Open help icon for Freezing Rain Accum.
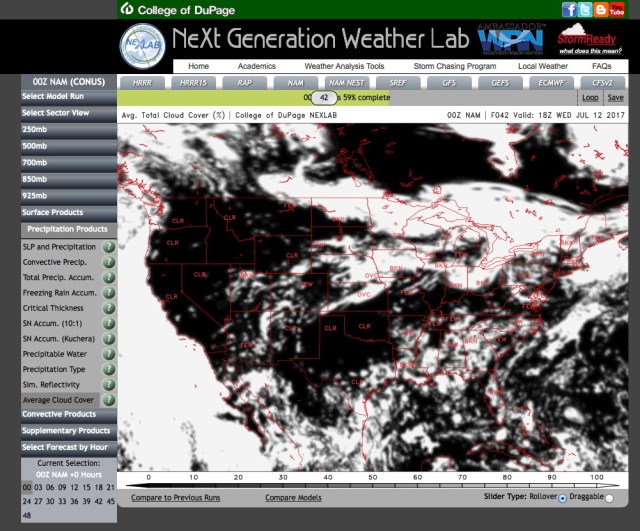 point(109,293)
